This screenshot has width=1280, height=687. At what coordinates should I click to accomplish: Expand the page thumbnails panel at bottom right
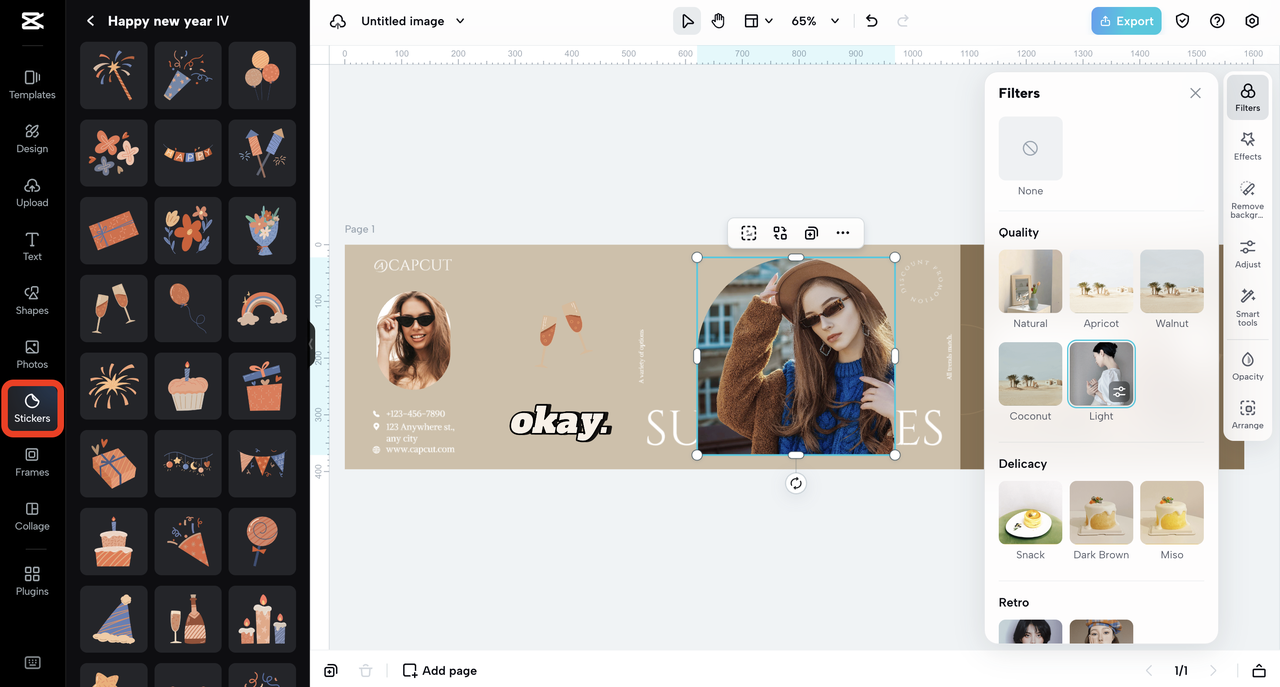click(x=1259, y=670)
